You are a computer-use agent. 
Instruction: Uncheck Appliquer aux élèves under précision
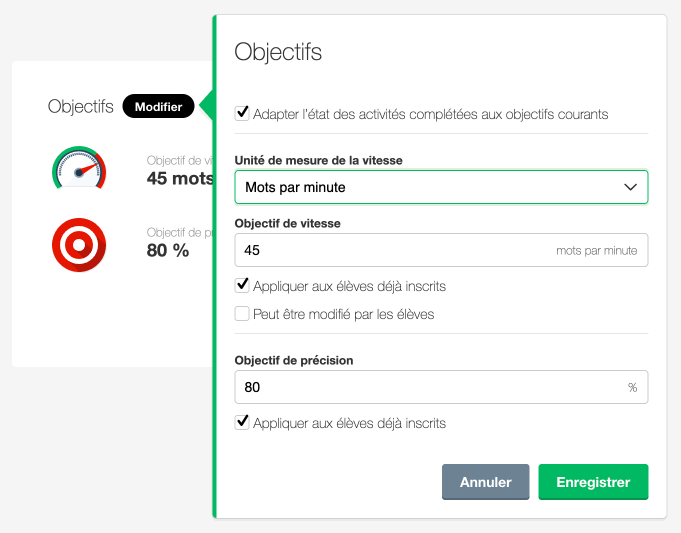pyautogui.click(x=242, y=423)
